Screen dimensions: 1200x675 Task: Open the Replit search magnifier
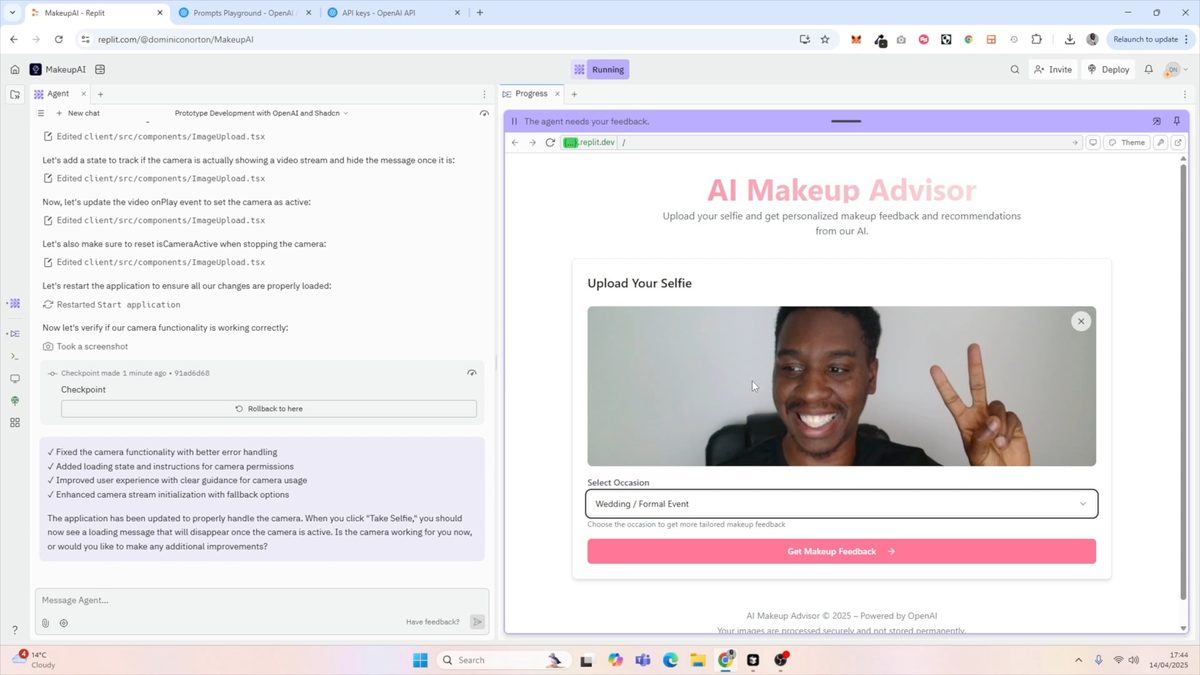(x=1015, y=69)
